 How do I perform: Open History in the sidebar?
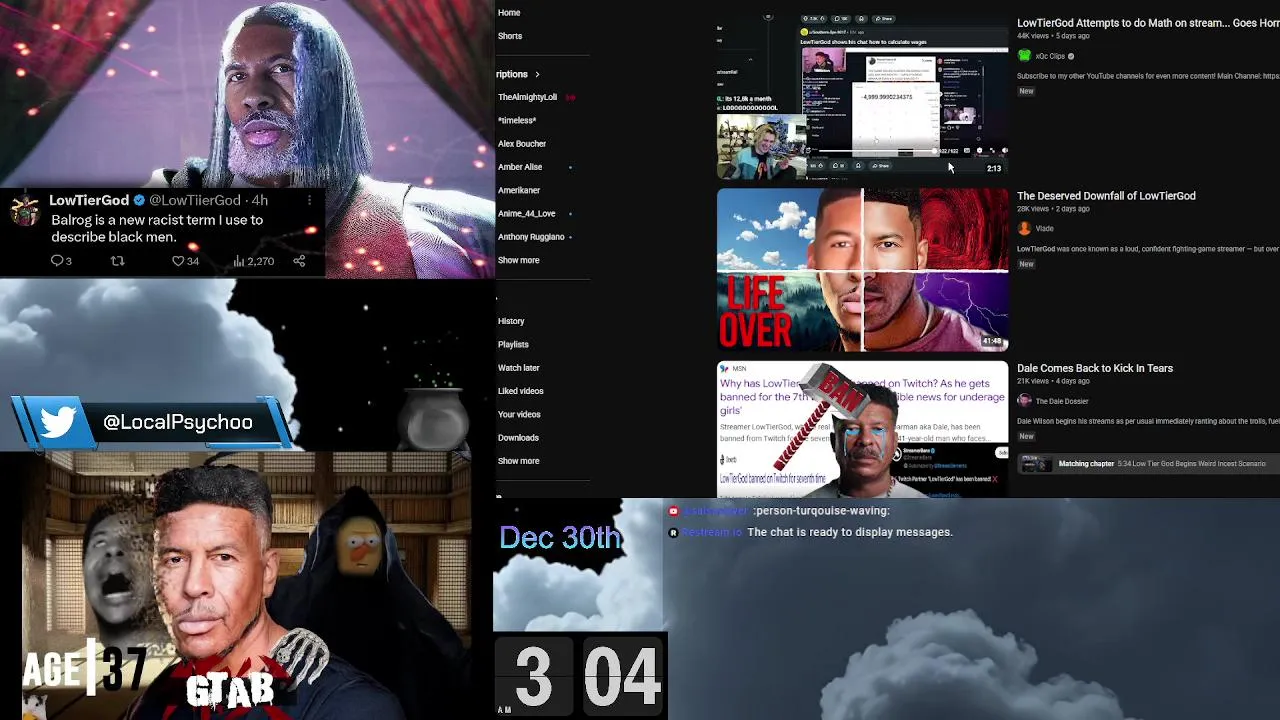[511, 321]
